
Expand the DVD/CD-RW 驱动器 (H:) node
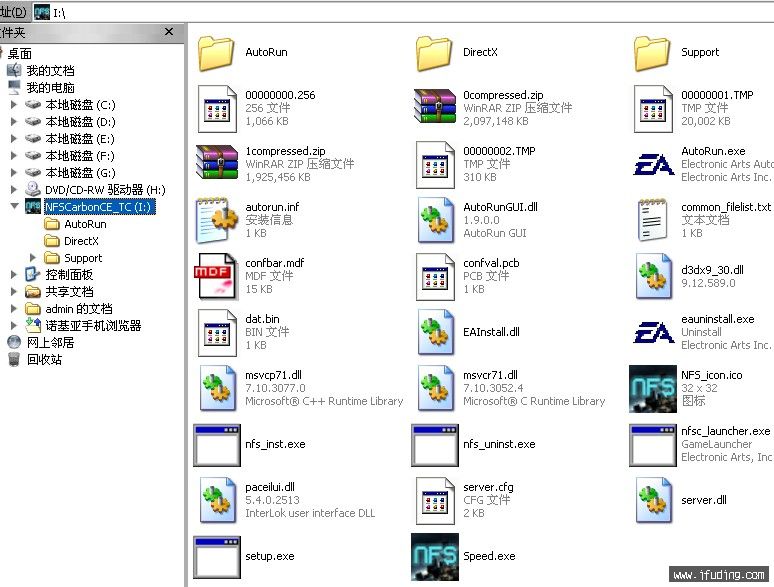point(14,190)
